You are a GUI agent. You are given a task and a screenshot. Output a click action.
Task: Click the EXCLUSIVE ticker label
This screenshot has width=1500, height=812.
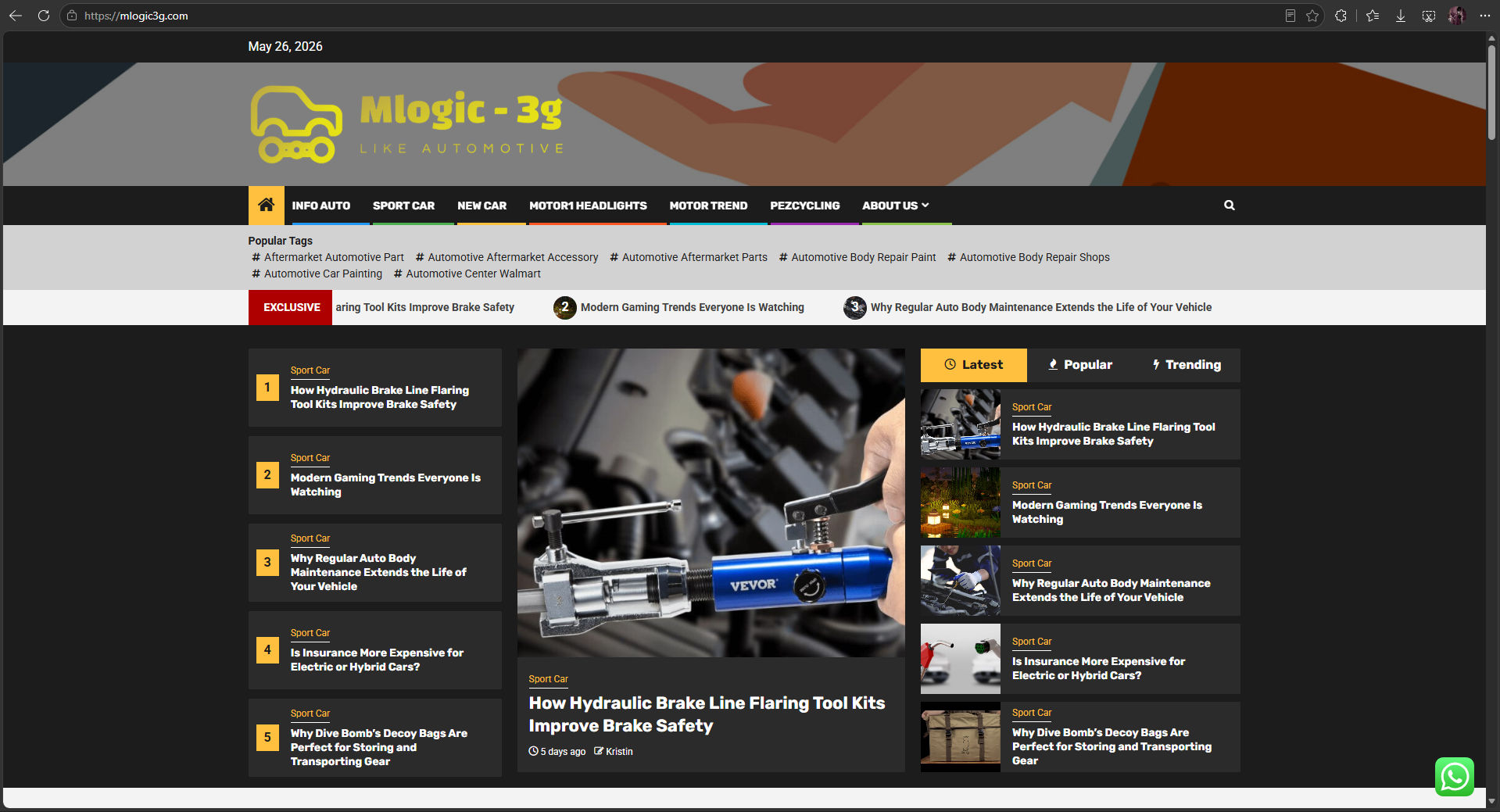(x=291, y=307)
